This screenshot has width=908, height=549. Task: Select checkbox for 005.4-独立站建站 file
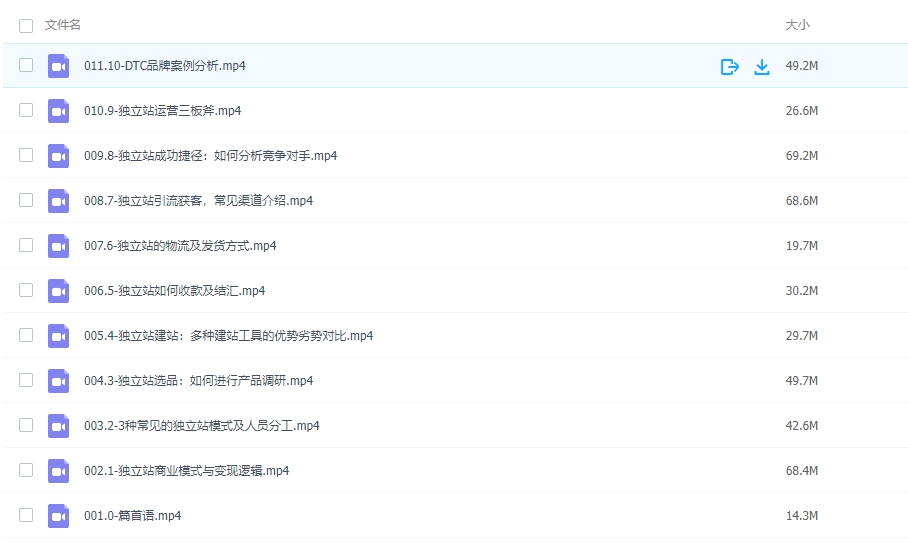tap(26, 336)
